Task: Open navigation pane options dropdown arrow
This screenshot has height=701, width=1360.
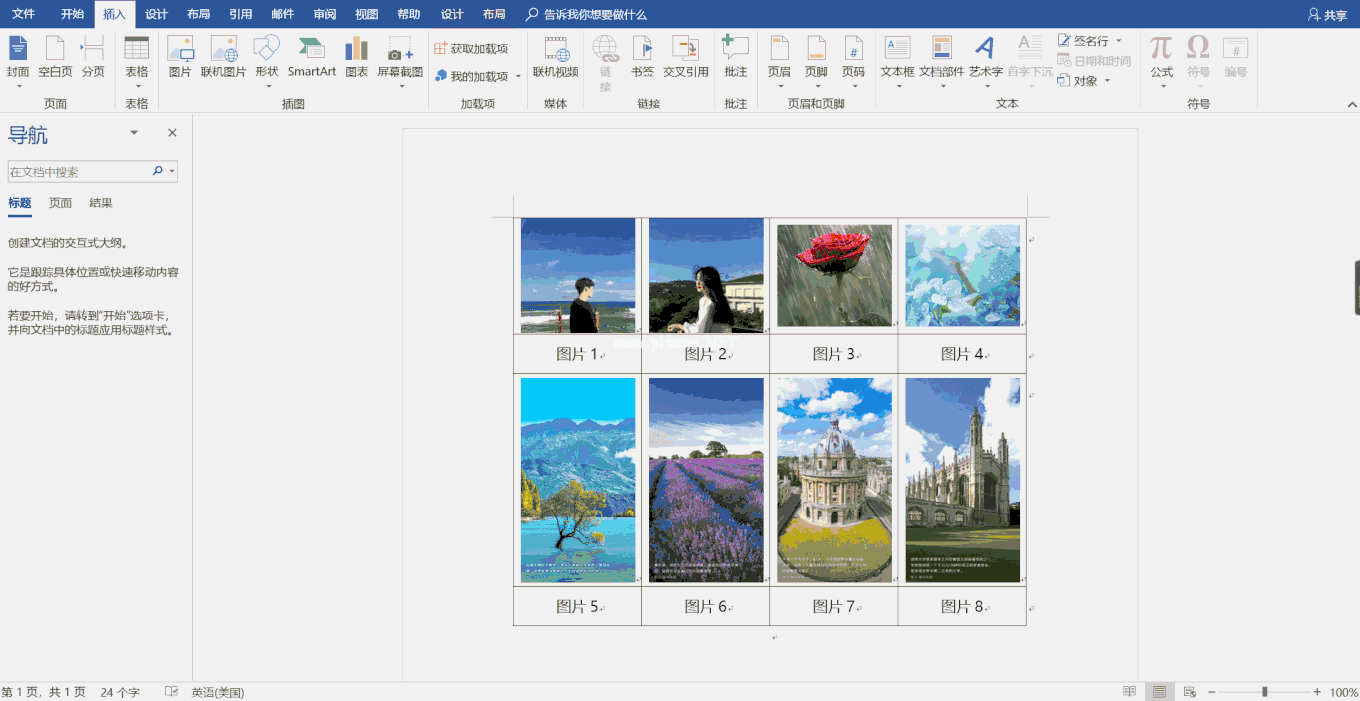Action: [x=134, y=133]
